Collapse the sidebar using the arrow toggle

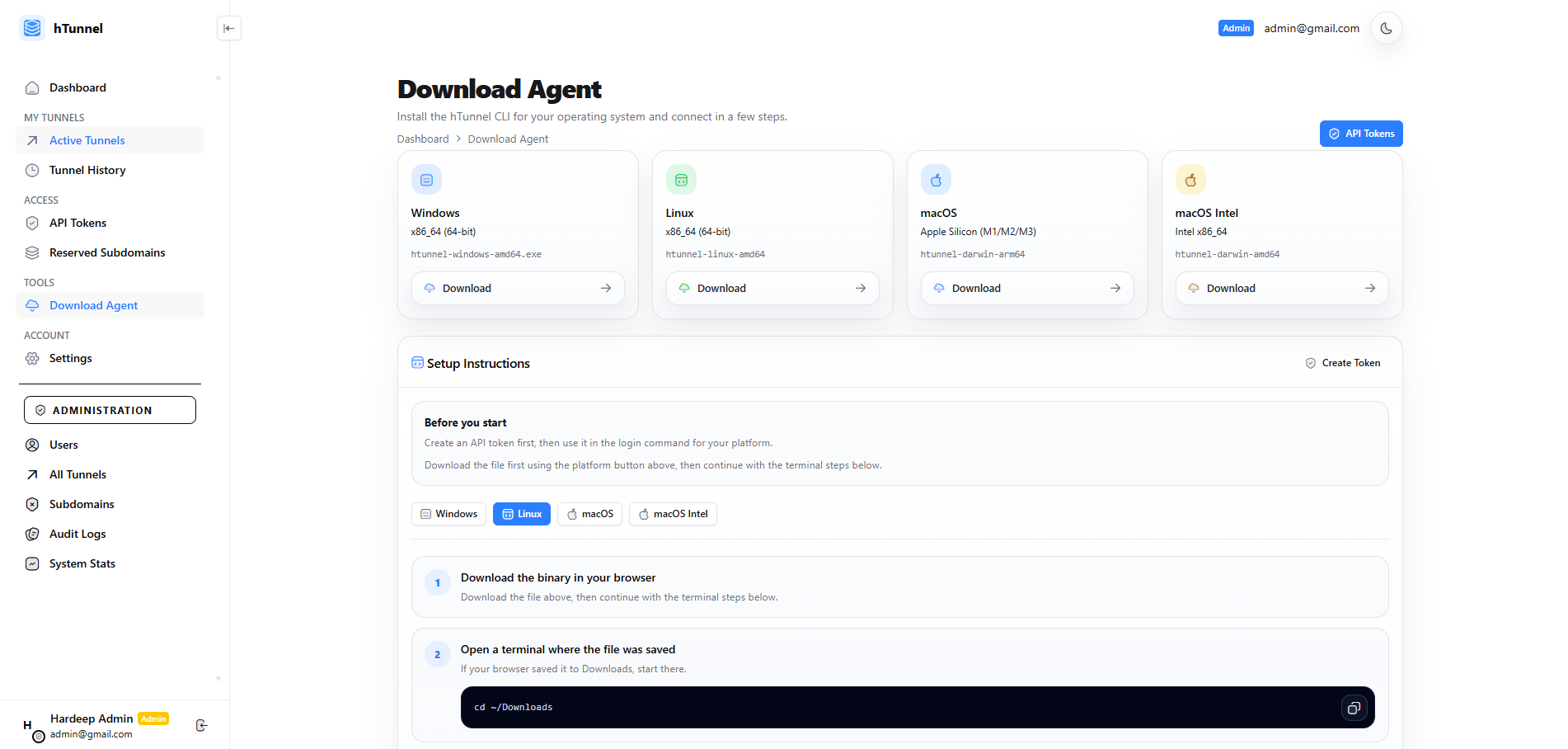[x=228, y=27]
